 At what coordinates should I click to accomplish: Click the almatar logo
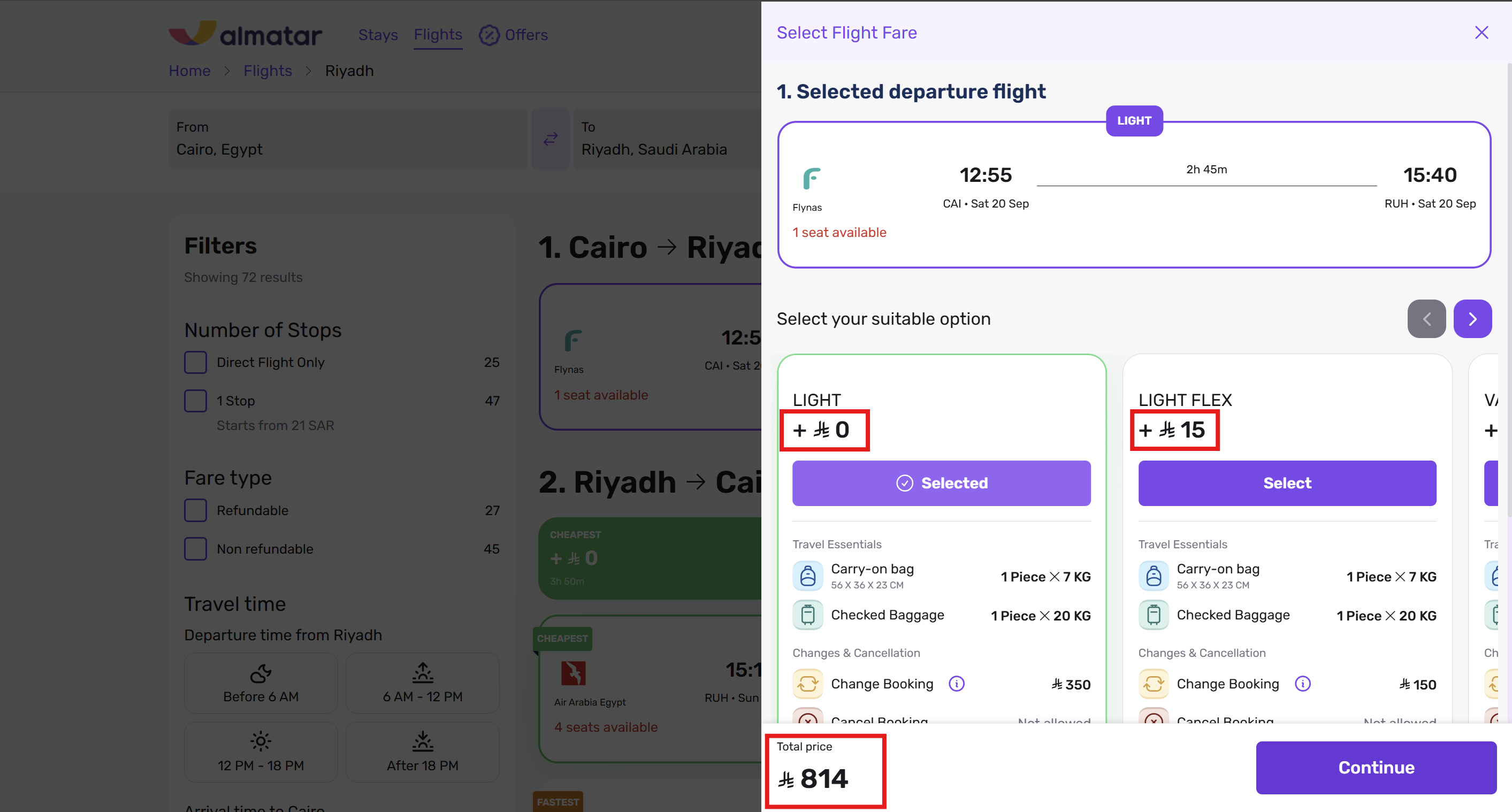pos(246,34)
